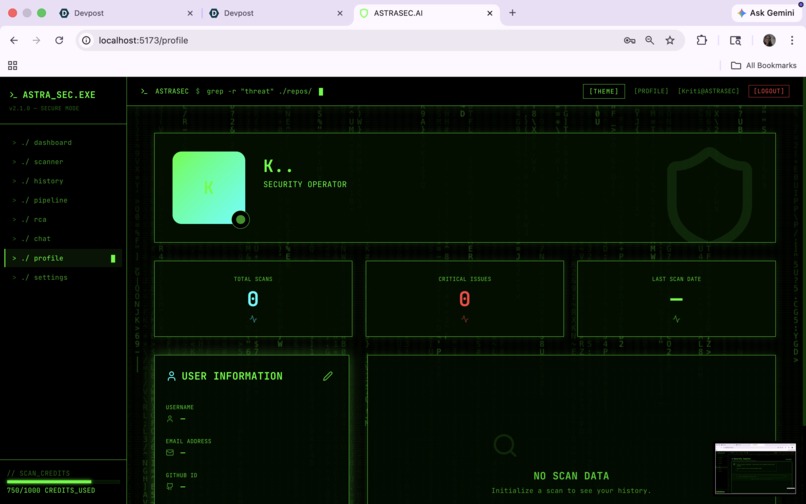Click the [THEME] button
Viewport: 806px width, 504px height.
603,91
